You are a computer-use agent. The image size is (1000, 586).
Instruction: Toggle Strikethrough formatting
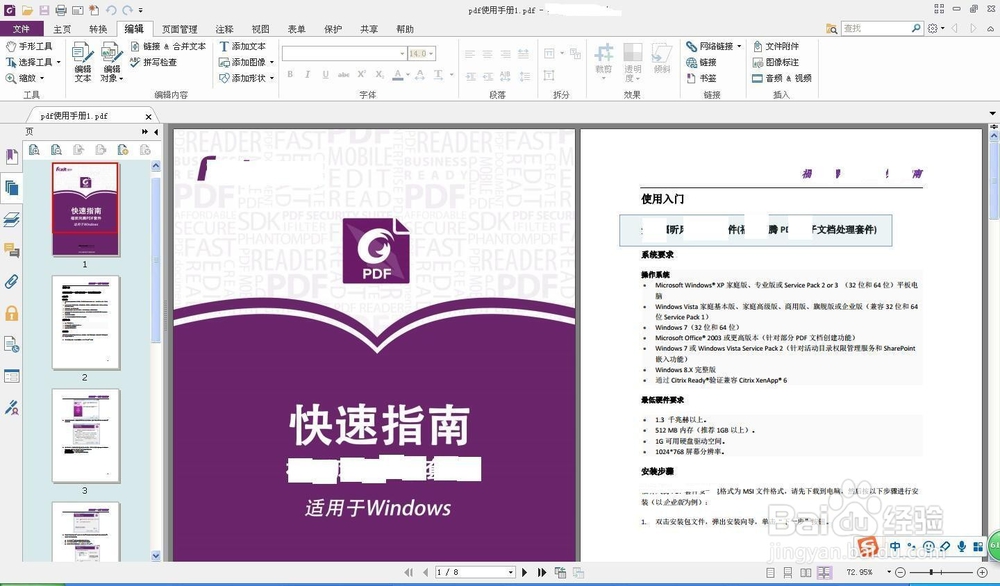[x=343, y=75]
